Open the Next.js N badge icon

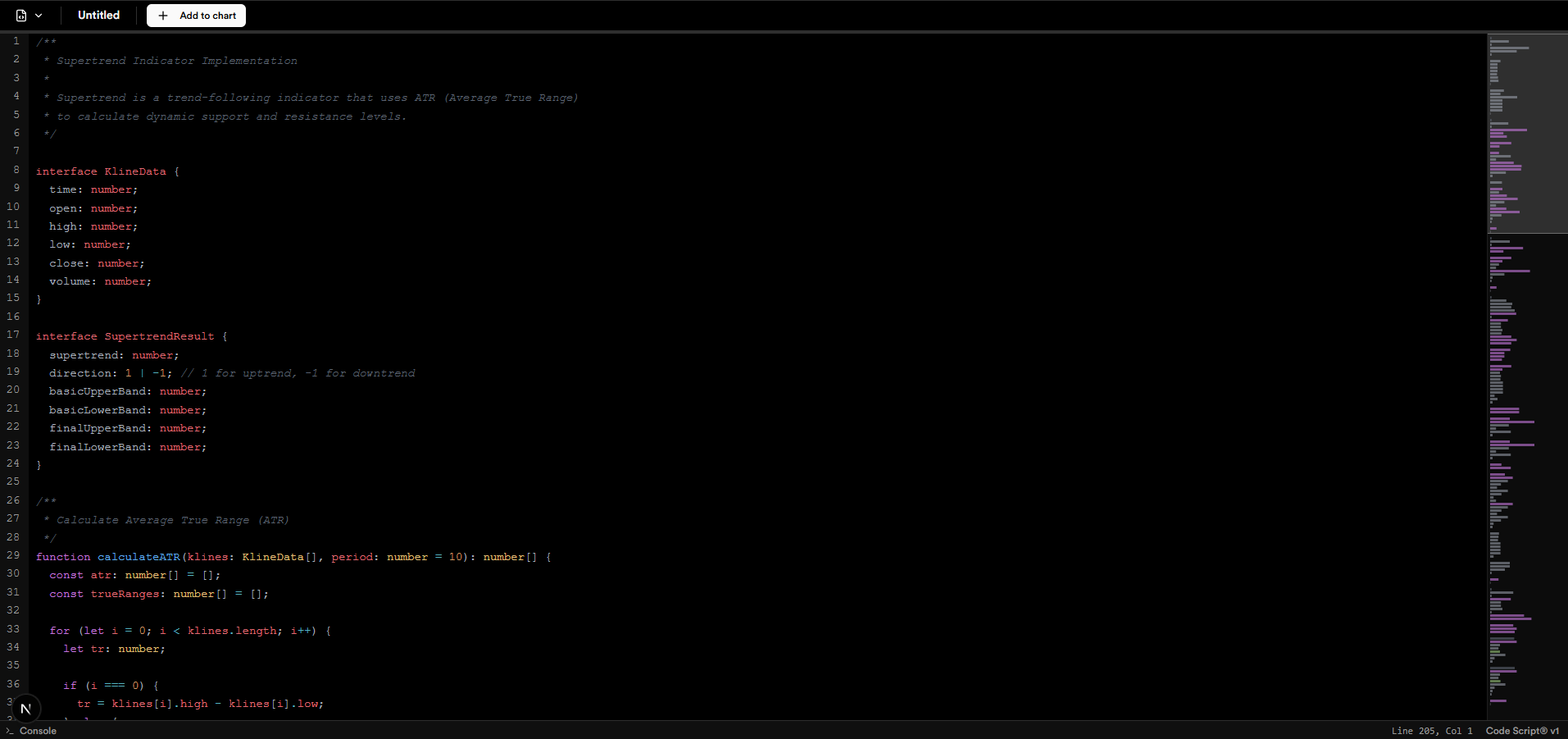[25, 709]
